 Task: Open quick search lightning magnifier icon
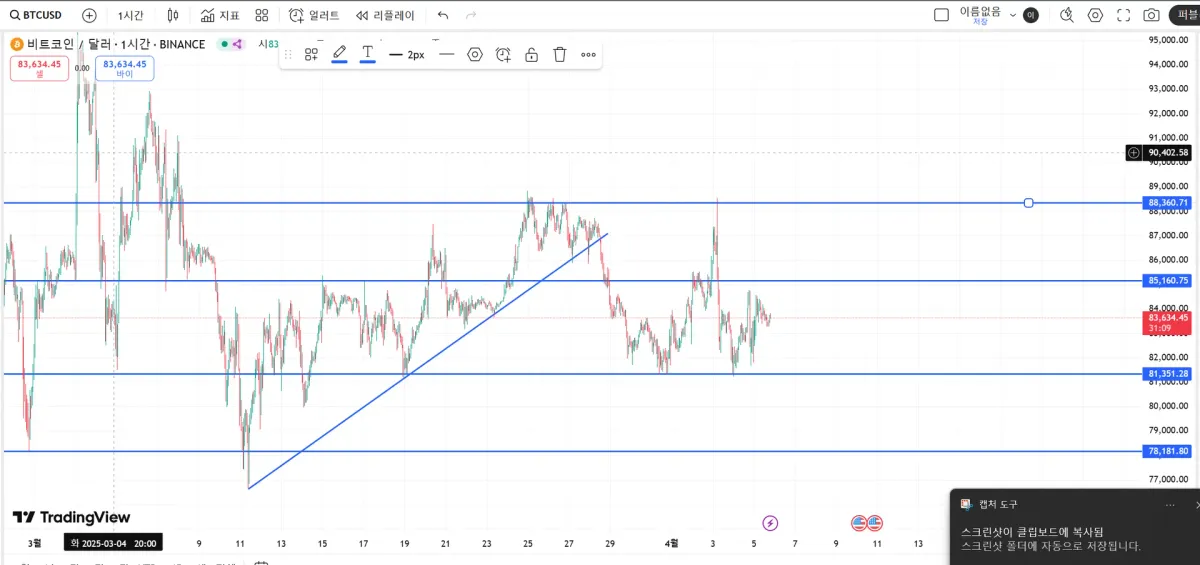pyautogui.click(x=1067, y=15)
